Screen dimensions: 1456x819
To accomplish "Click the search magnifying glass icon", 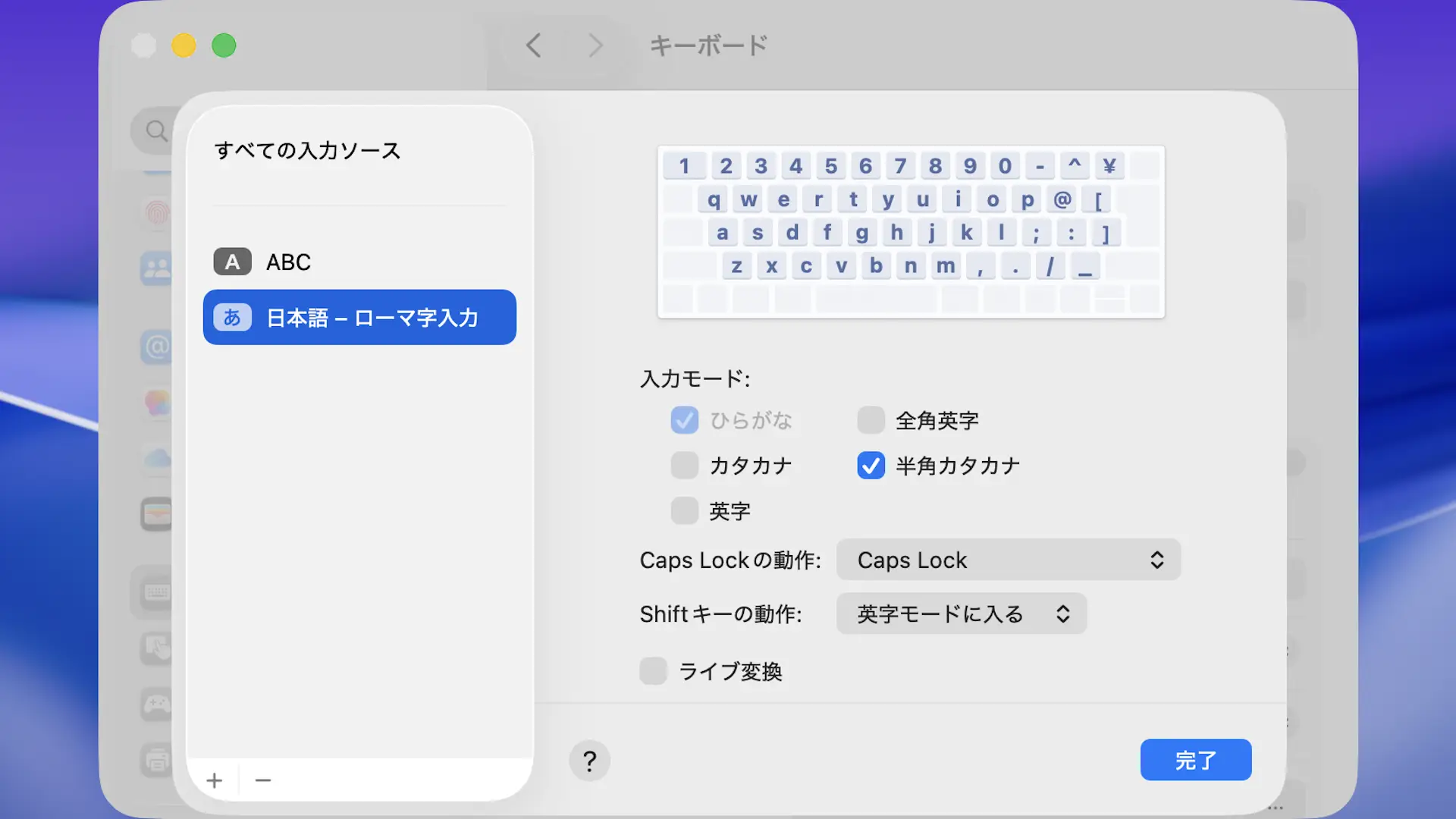I will pos(156,130).
